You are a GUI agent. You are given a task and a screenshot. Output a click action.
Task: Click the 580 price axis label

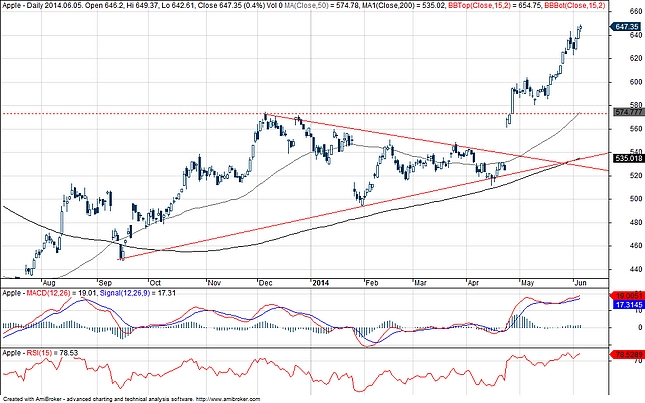pos(636,105)
